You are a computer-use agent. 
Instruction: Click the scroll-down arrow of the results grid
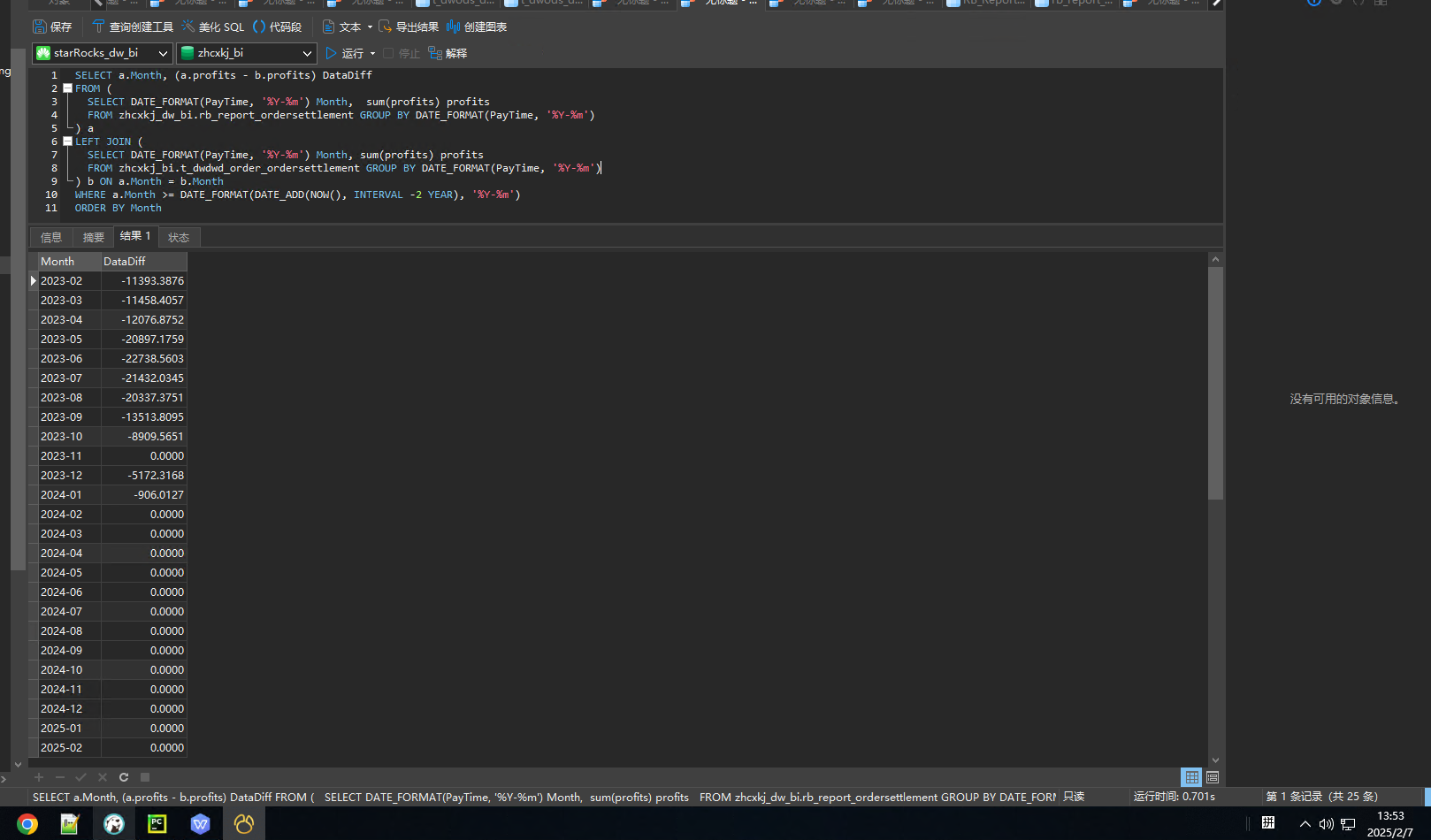[x=1215, y=760]
